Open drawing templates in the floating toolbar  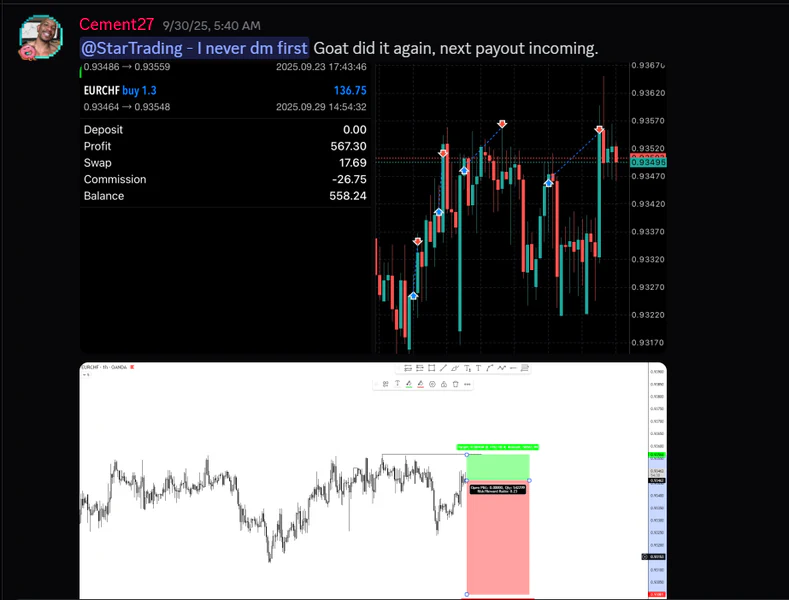385,384
